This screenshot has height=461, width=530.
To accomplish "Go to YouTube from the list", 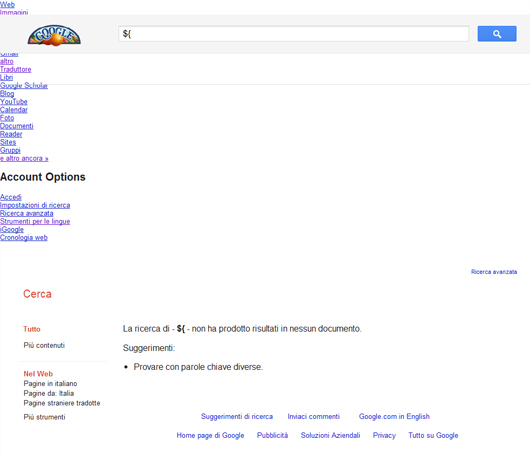I will pyautogui.click(x=14, y=102).
